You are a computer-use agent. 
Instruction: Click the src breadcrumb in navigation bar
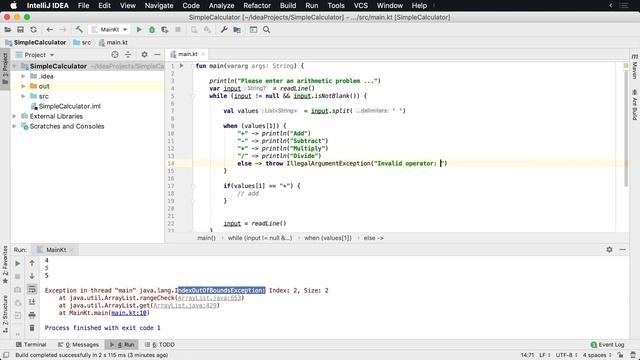(82, 42)
